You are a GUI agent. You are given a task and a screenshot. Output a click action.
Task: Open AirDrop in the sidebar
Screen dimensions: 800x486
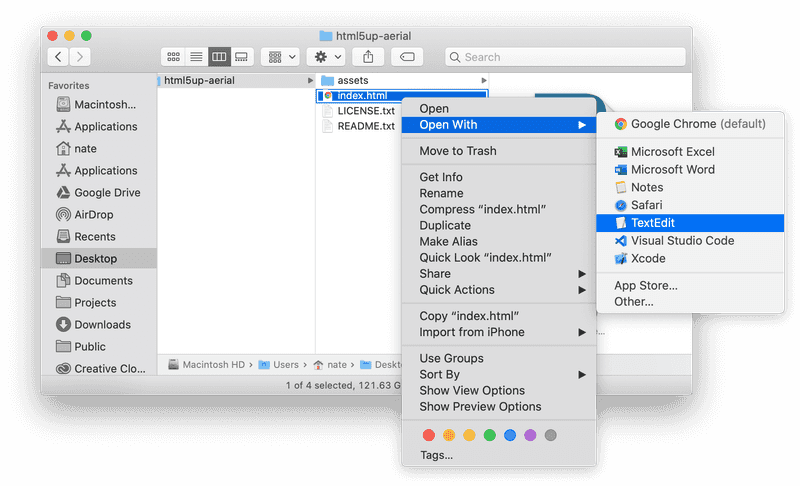click(x=94, y=214)
